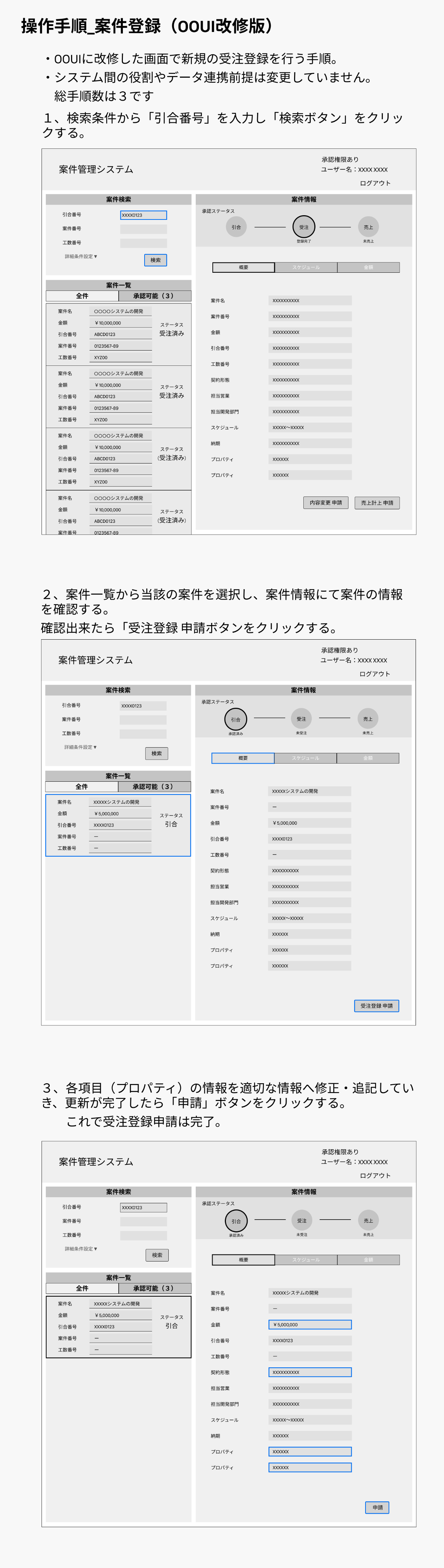The image size is (444, 1568).
Task: Expand 詳細条件設定 in the second screen
Action: point(80,747)
